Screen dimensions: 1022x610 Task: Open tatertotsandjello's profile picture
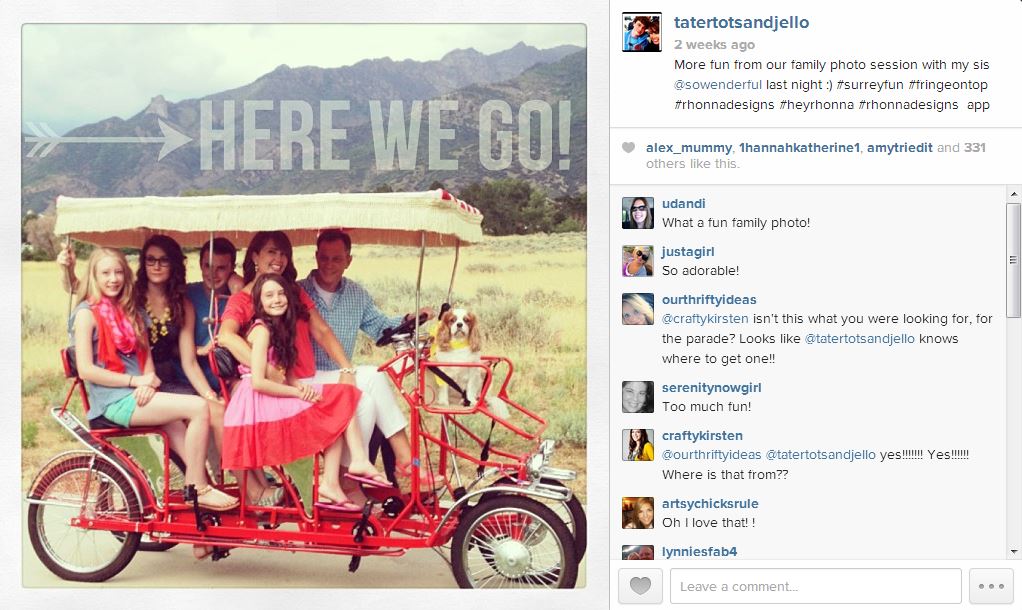(641, 32)
